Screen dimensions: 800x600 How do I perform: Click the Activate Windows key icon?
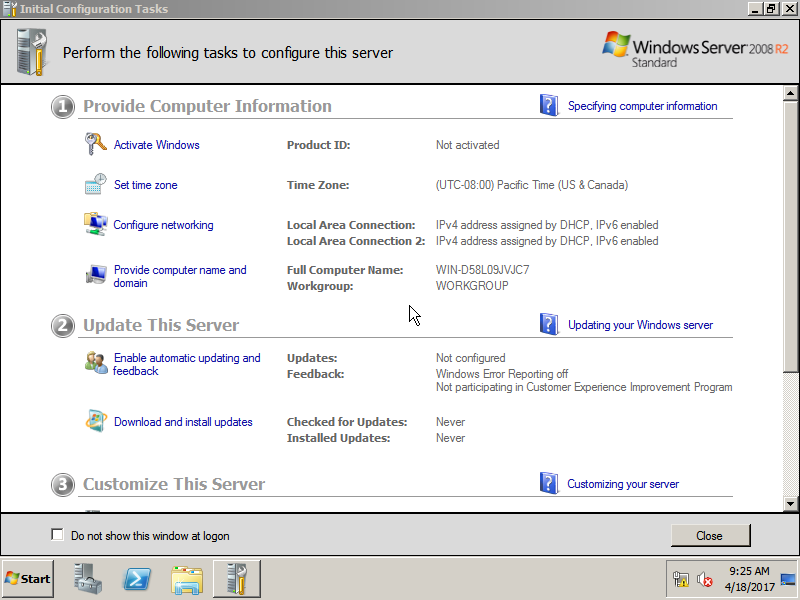click(95, 144)
